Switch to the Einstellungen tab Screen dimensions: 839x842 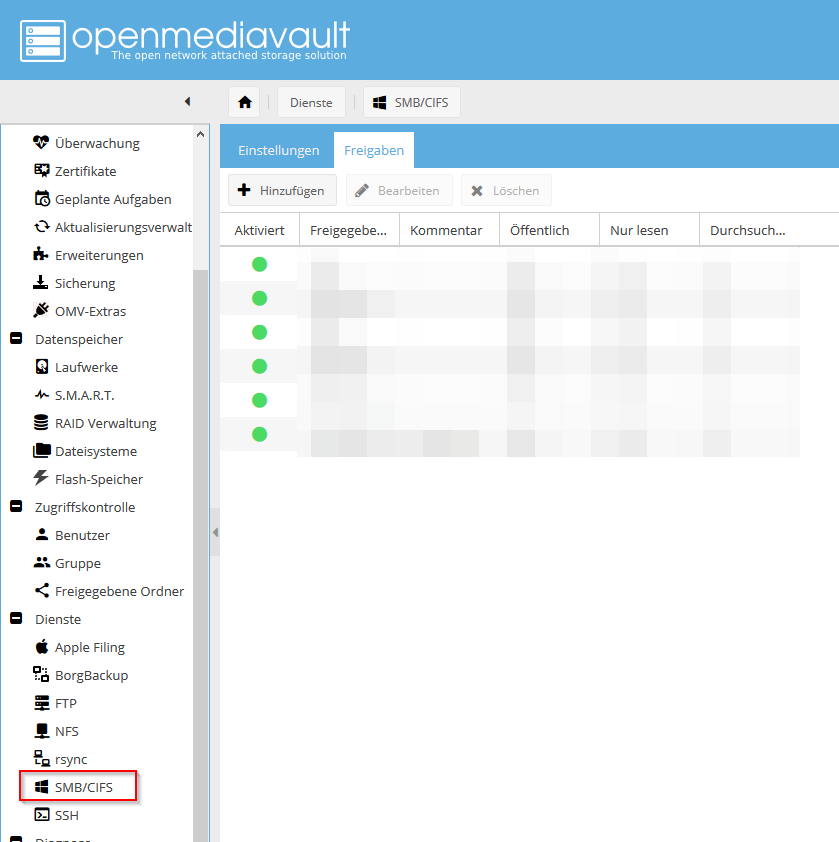click(277, 150)
